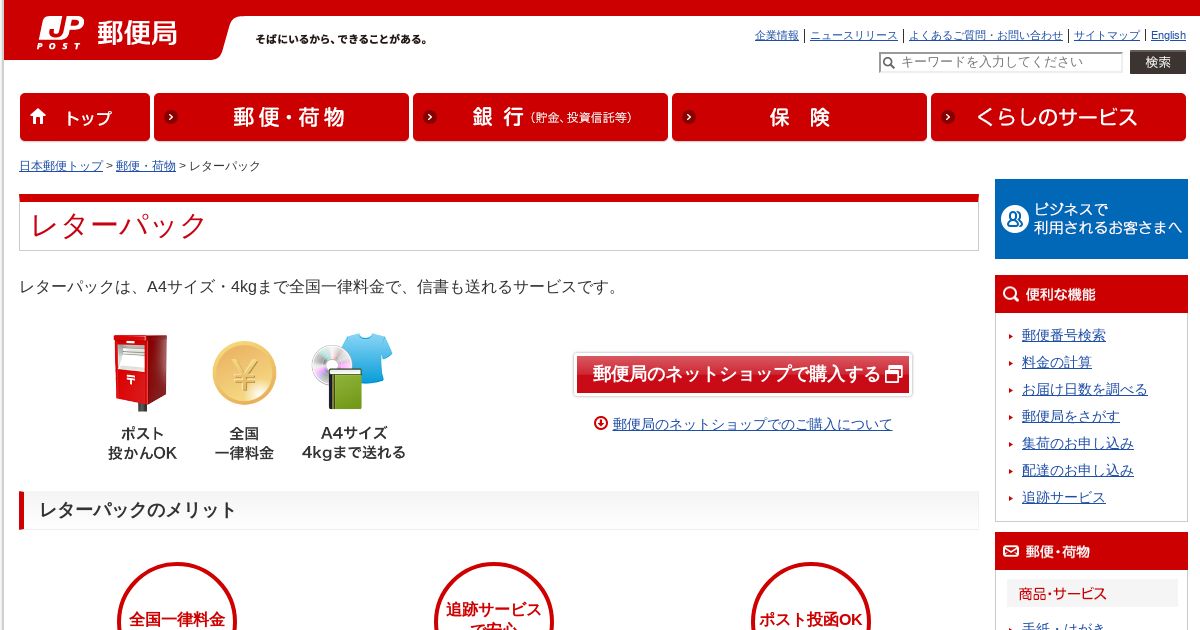Open the お届け日数を調べる sidebar link
Image resolution: width=1200 pixels, height=630 pixels.
click(x=1085, y=389)
